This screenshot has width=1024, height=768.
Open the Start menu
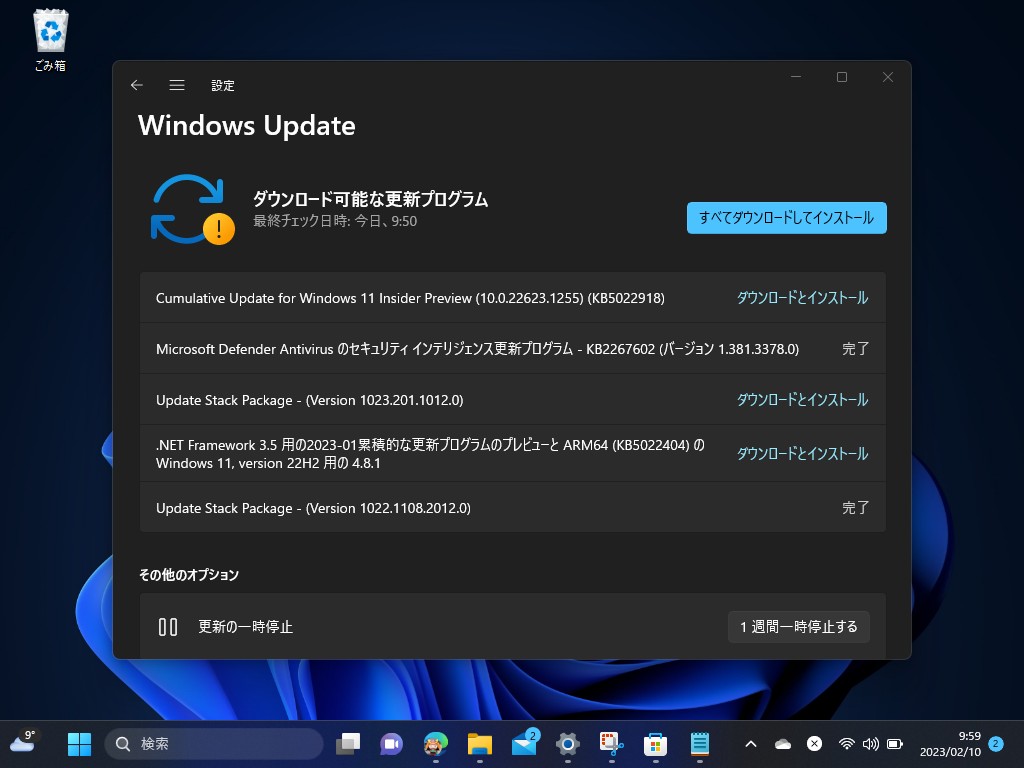(x=79, y=744)
